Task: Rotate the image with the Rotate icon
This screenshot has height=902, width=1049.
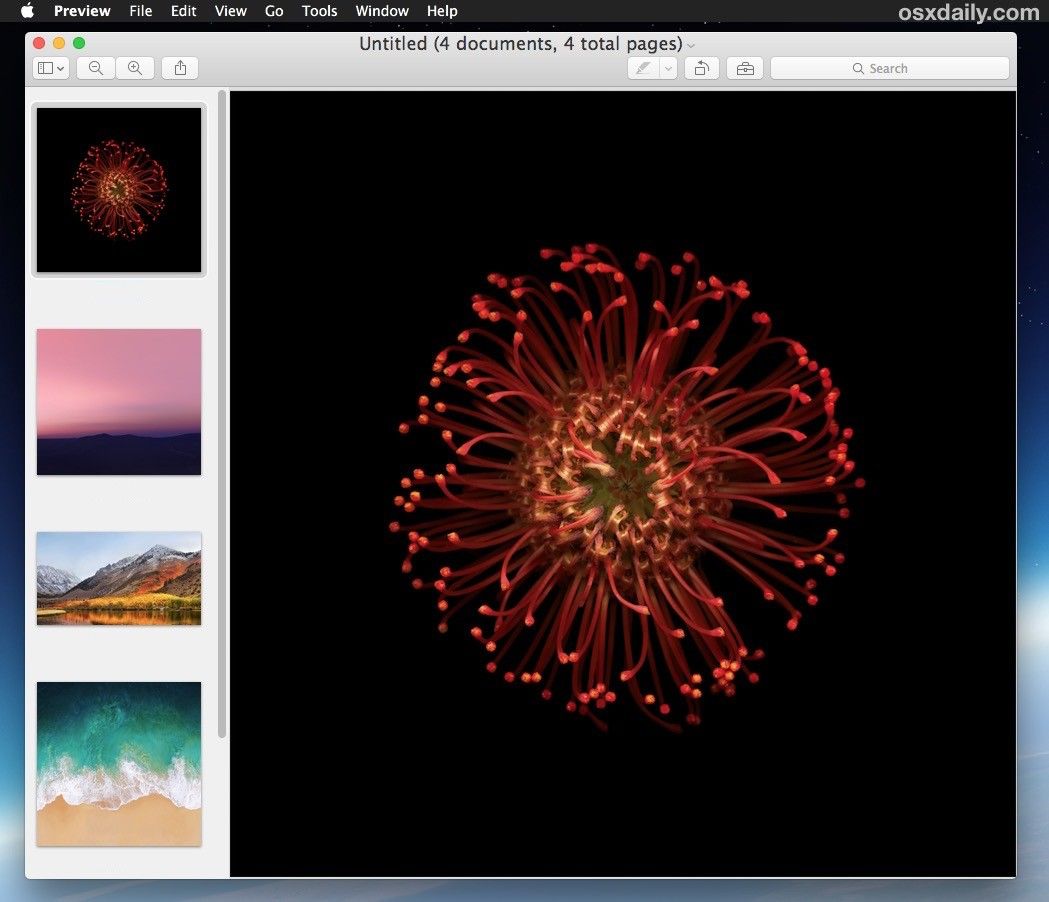Action: (x=702, y=68)
